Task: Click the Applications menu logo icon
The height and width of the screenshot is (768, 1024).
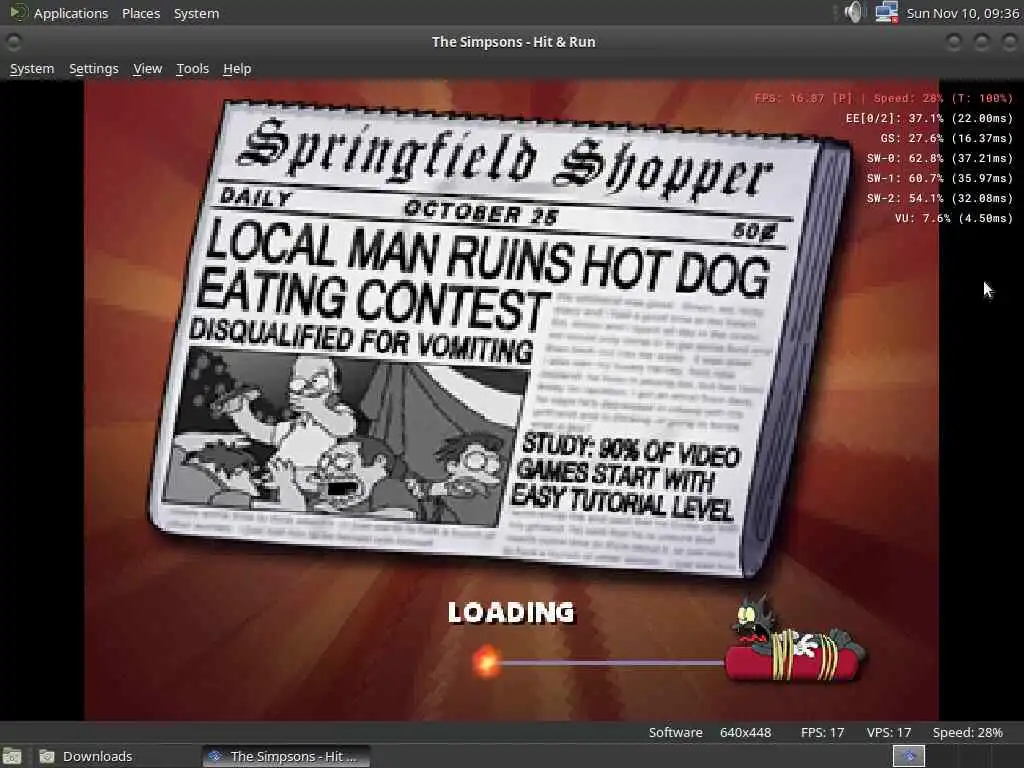Action: pyautogui.click(x=18, y=12)
